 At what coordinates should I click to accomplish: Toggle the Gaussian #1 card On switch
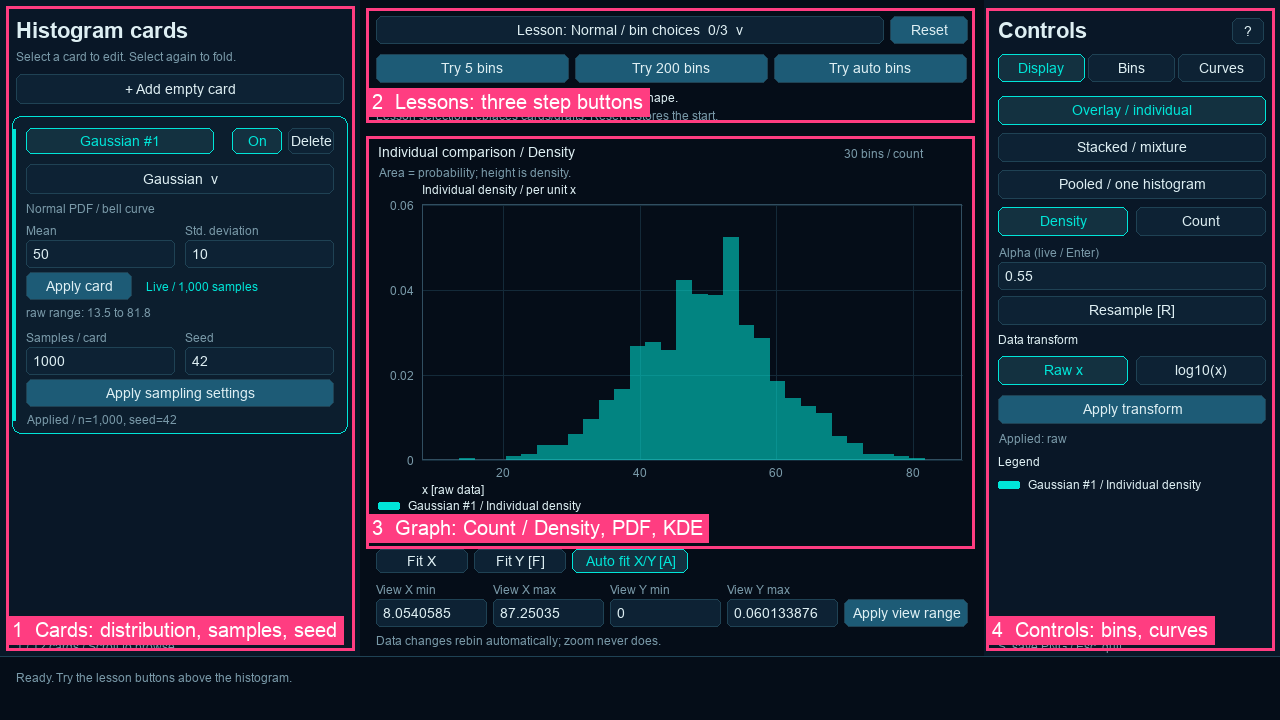[x=257, y=141]
